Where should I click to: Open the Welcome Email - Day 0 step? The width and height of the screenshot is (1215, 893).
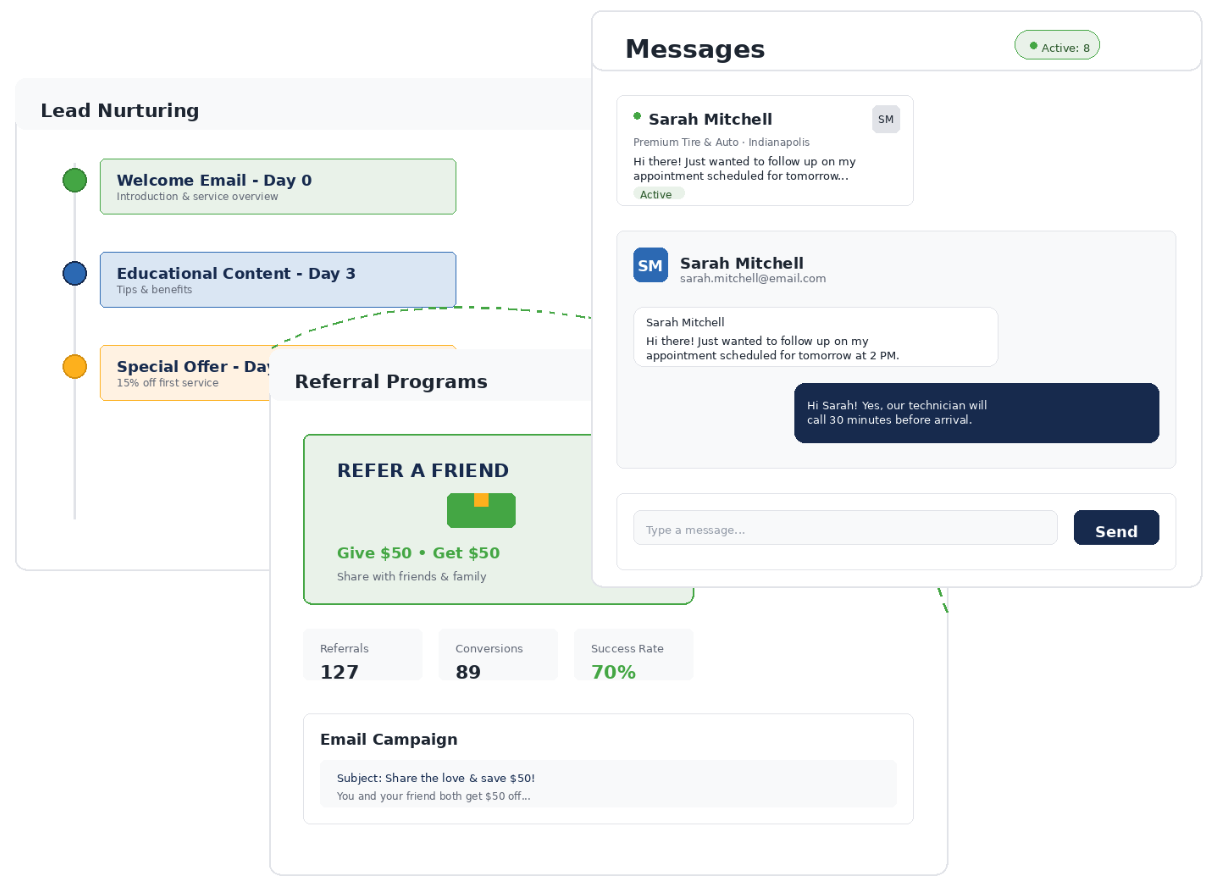coord(277,187)
